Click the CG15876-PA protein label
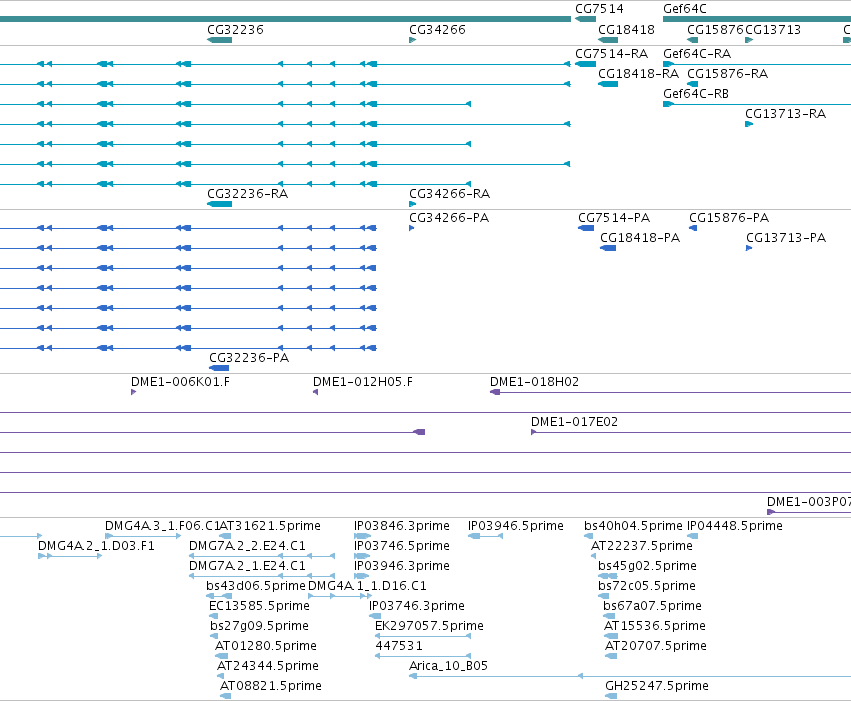The image size is (851, 701). click(x=729, y=218)
